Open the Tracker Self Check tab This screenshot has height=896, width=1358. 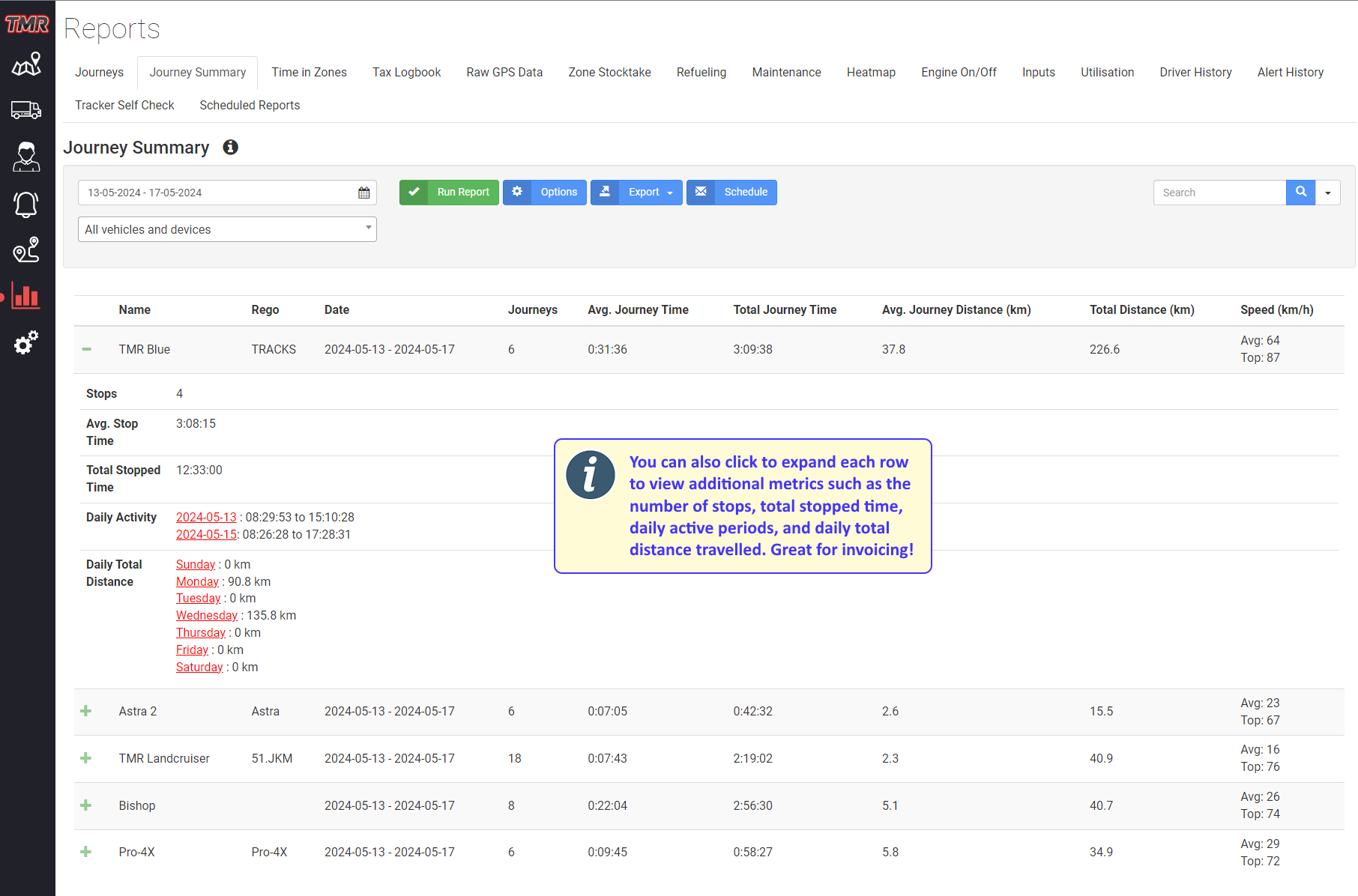point(124,106)
